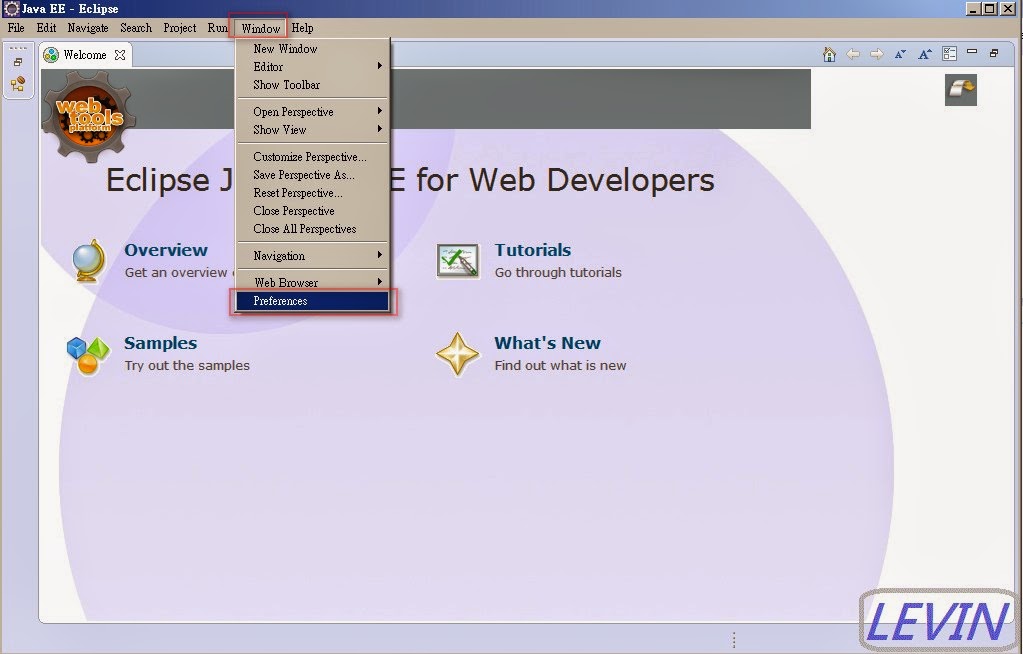The height and width of the screenshot is (654, 1023).
Task: Click the restore icon in left sidebar
Action: 18,62
